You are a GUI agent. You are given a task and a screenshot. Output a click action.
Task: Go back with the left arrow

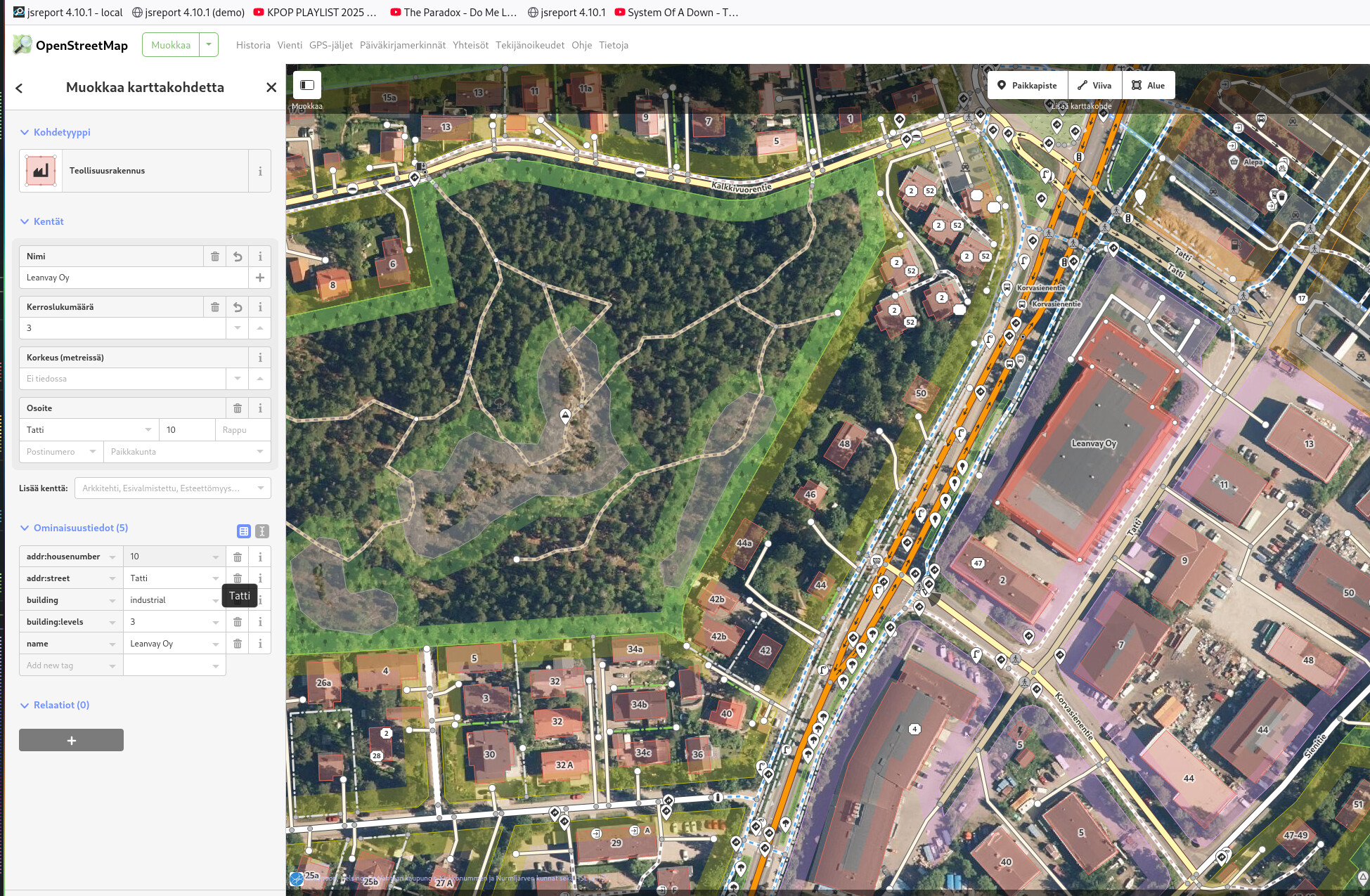pos(19,88)
